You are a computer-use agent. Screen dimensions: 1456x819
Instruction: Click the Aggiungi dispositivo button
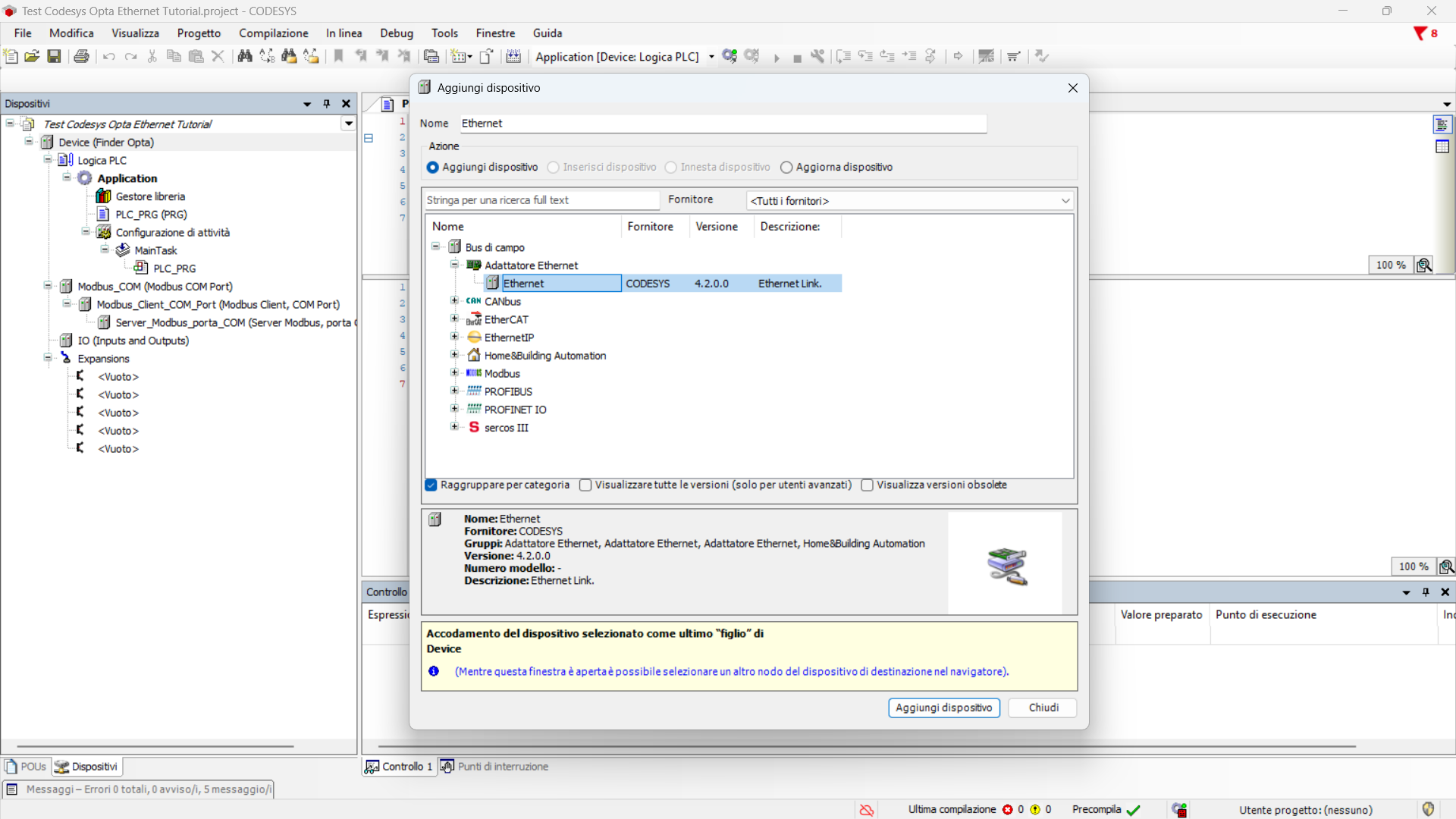point(943,708)
